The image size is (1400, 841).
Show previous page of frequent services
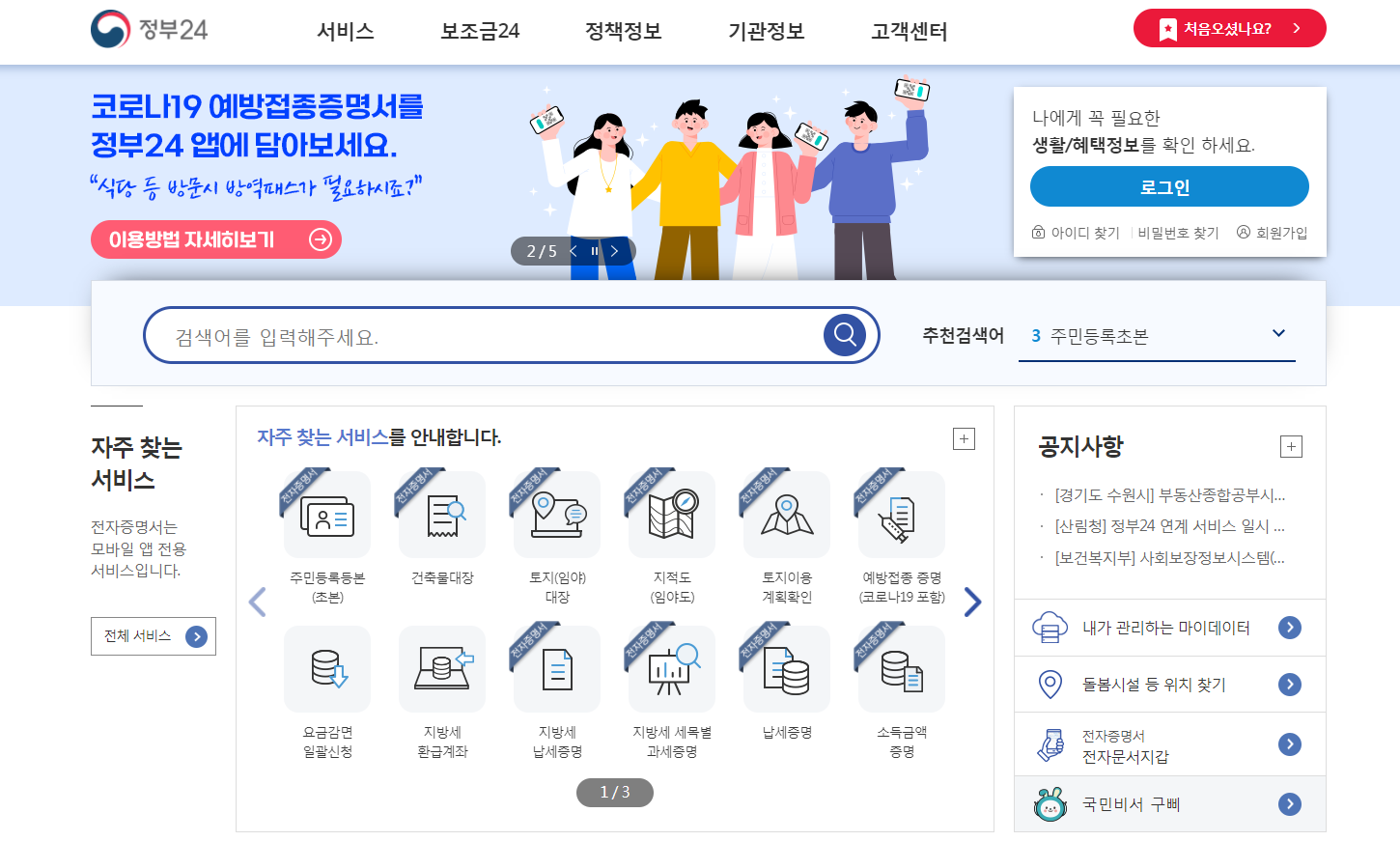(257, 602)
